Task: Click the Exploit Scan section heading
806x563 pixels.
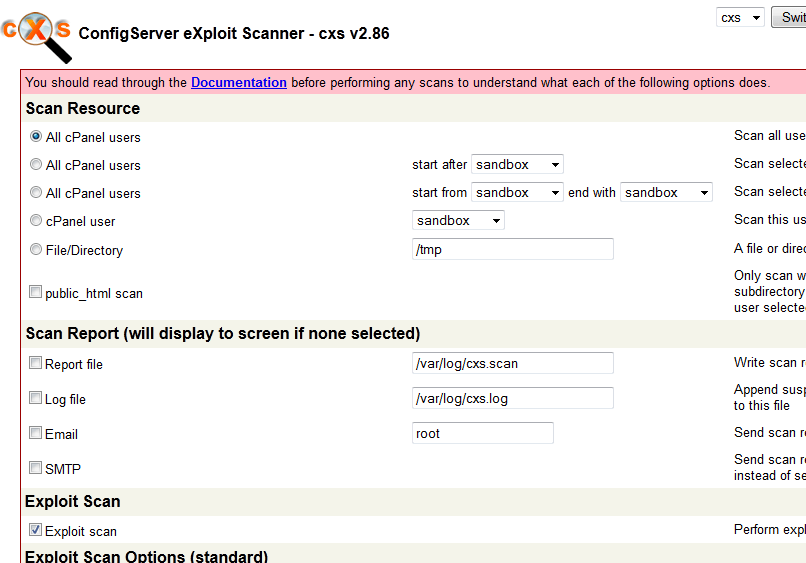Action: 72,501
